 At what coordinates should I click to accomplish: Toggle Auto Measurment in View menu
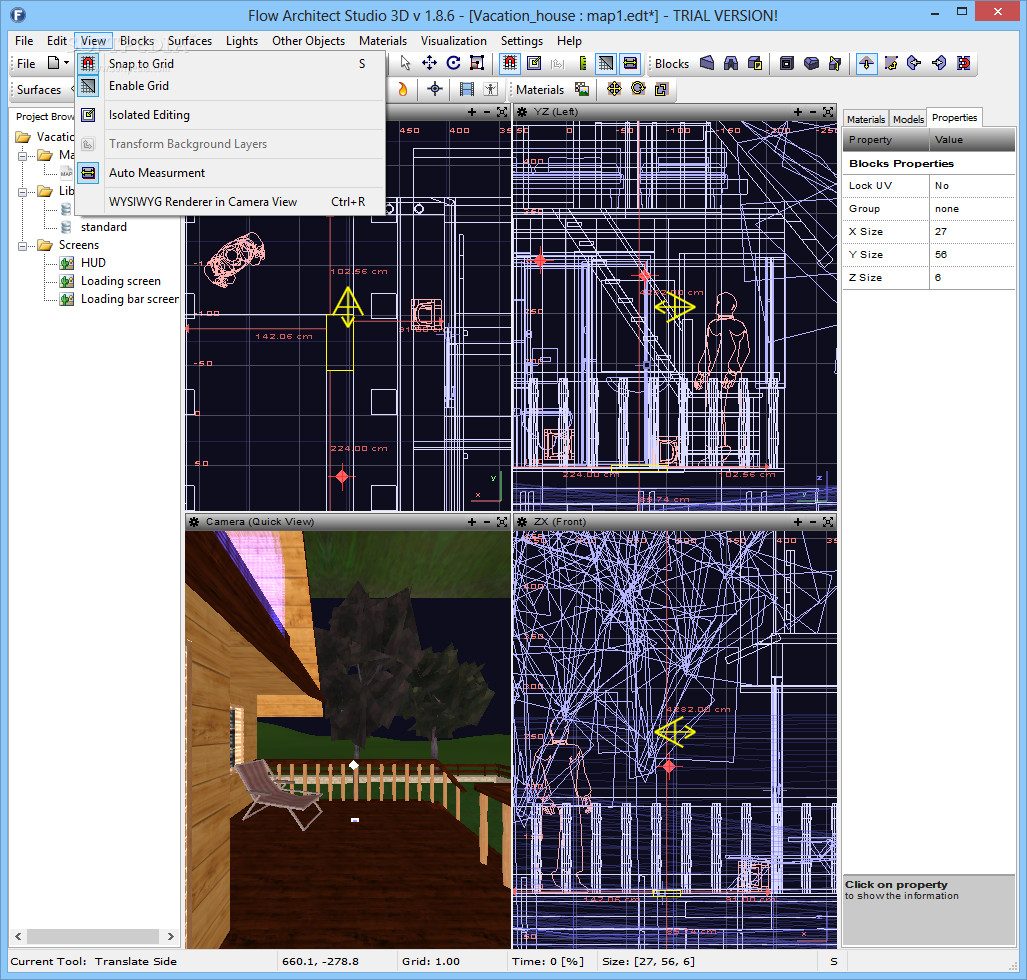pyautogui.click(x=229, y=173)
